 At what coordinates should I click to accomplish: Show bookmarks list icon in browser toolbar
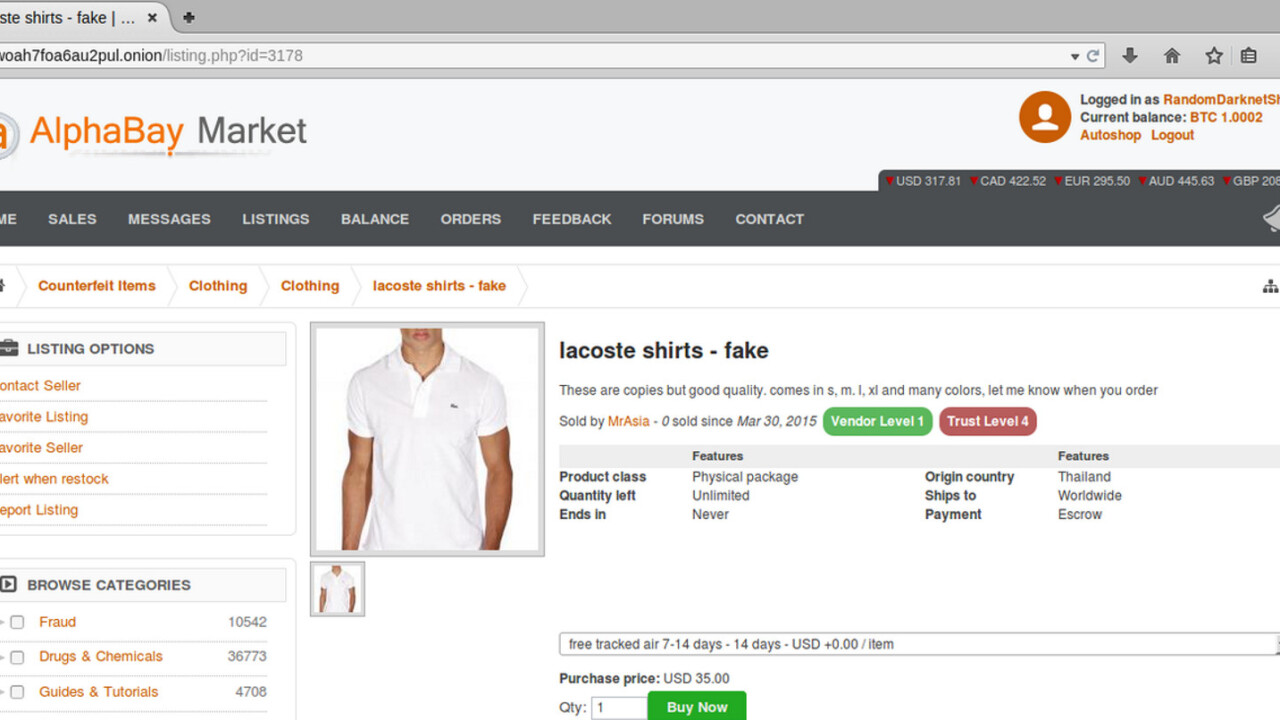(1249, 56)
